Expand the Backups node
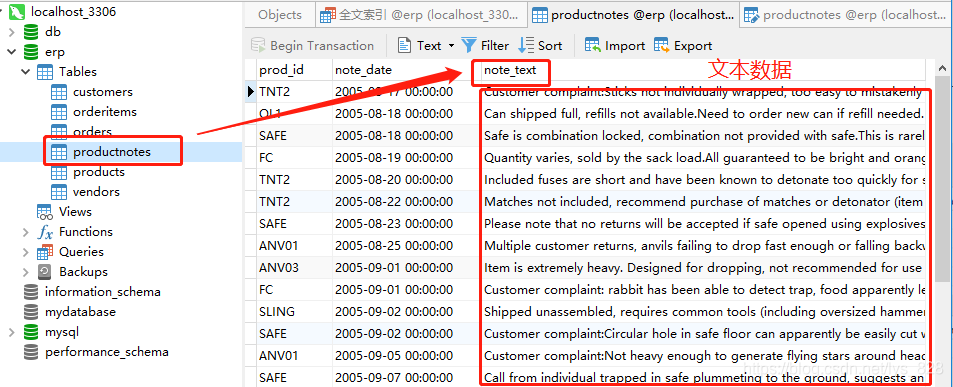 (x=26, y=272)
